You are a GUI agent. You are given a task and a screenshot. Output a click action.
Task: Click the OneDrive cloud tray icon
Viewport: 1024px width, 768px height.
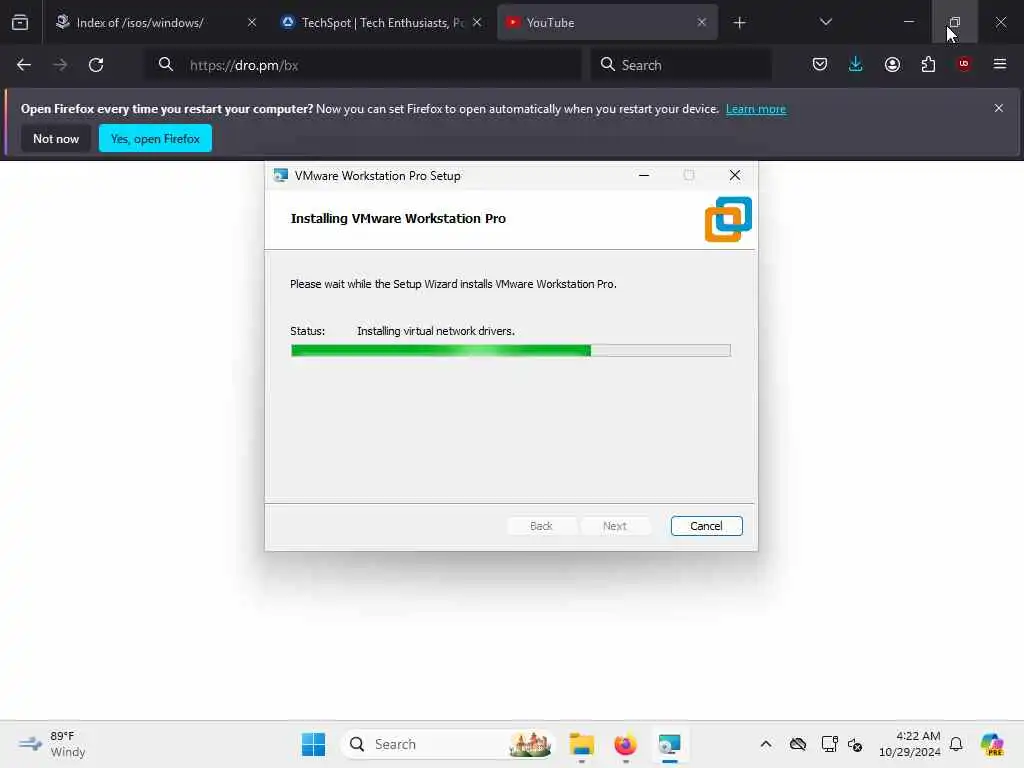pyautogui.click(x=797, y=744)
